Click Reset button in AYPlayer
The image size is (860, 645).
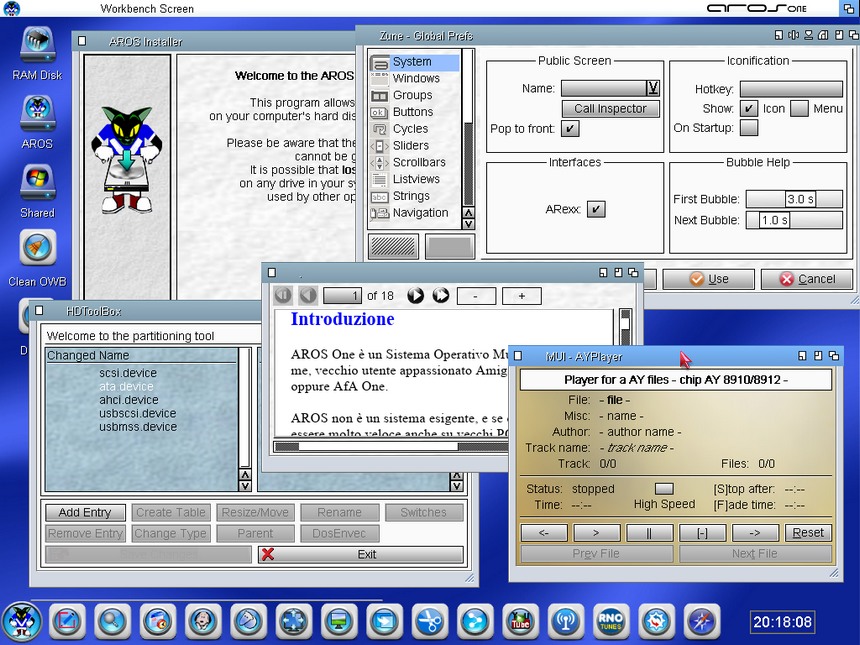point(808,533)
